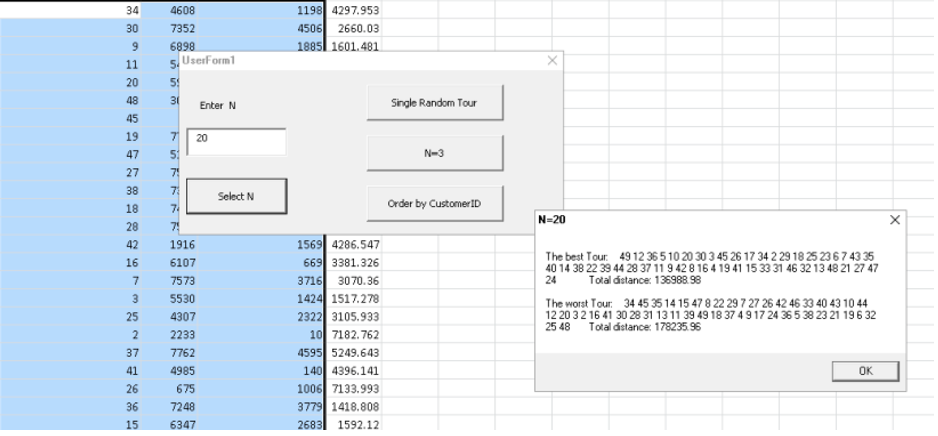Select the cell containing 7573

(x=170, y=280)
